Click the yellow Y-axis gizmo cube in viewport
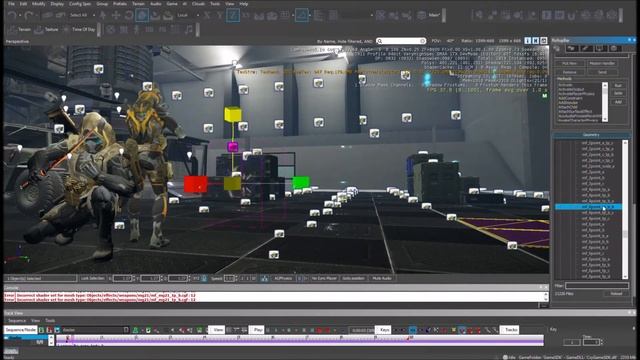 [x=233, y=114]
